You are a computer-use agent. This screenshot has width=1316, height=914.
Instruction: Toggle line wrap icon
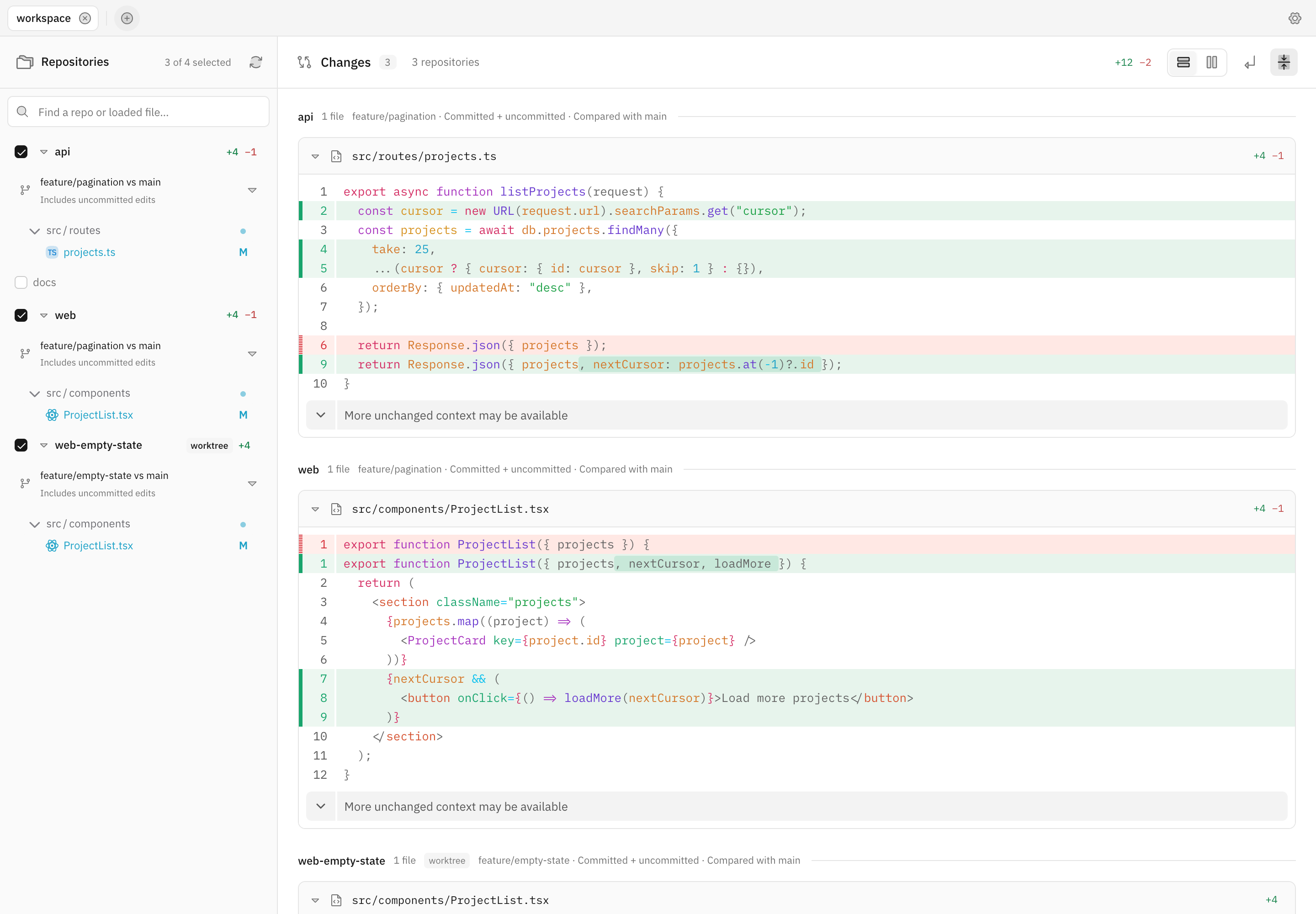click(x=1250, y=62)
